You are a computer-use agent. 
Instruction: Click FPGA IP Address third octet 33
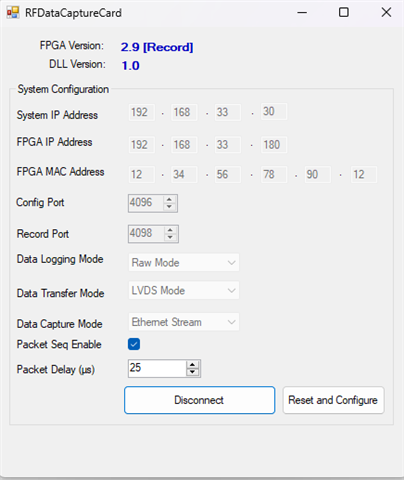(x=228, y=145)
